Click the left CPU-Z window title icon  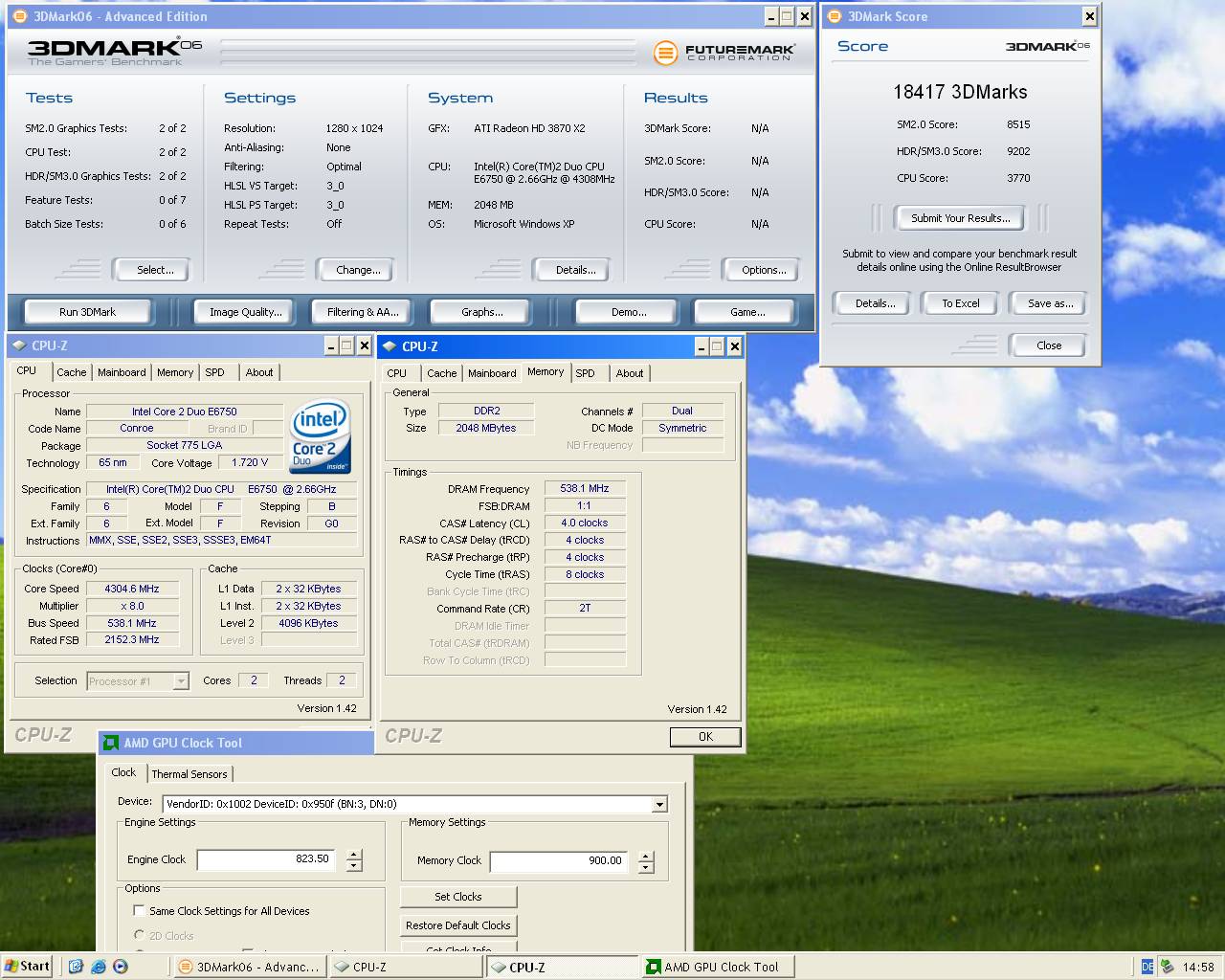pyautogui.click(x=19, y=345)
